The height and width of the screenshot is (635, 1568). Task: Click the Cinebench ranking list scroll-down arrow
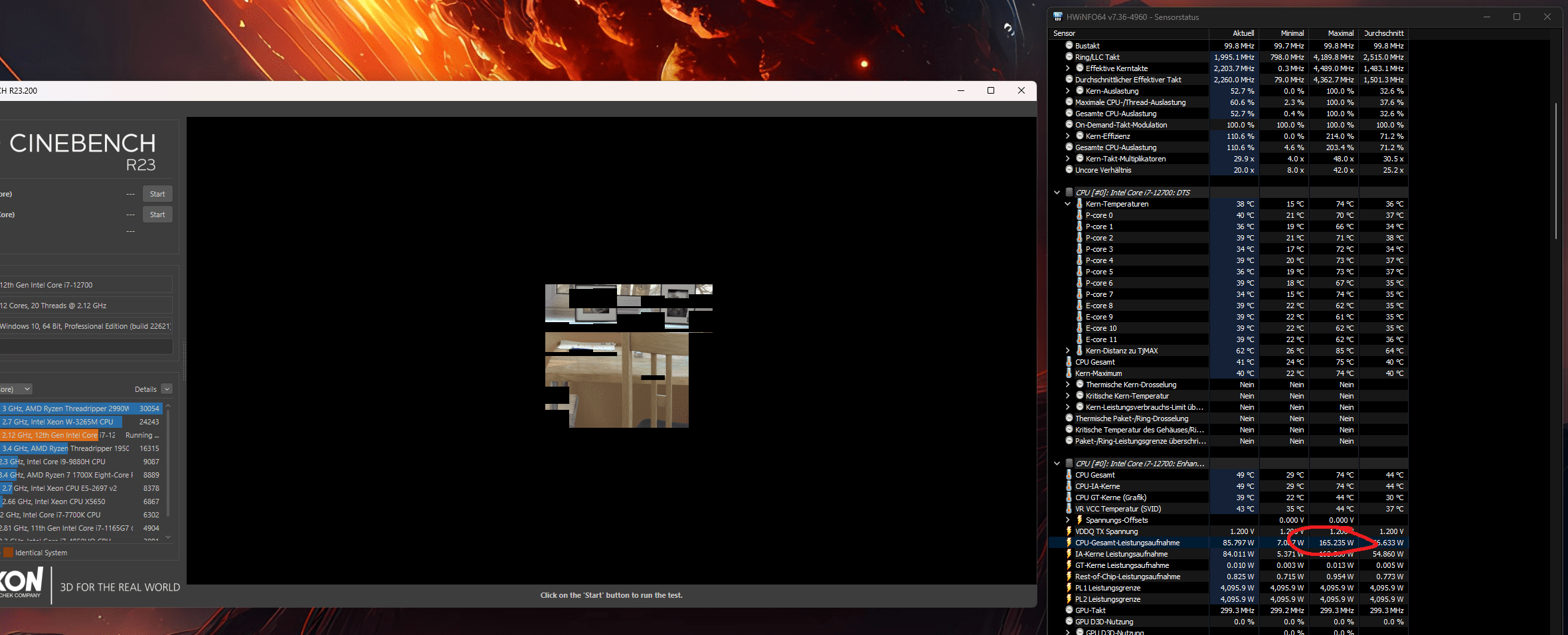(x=168, y=537)
